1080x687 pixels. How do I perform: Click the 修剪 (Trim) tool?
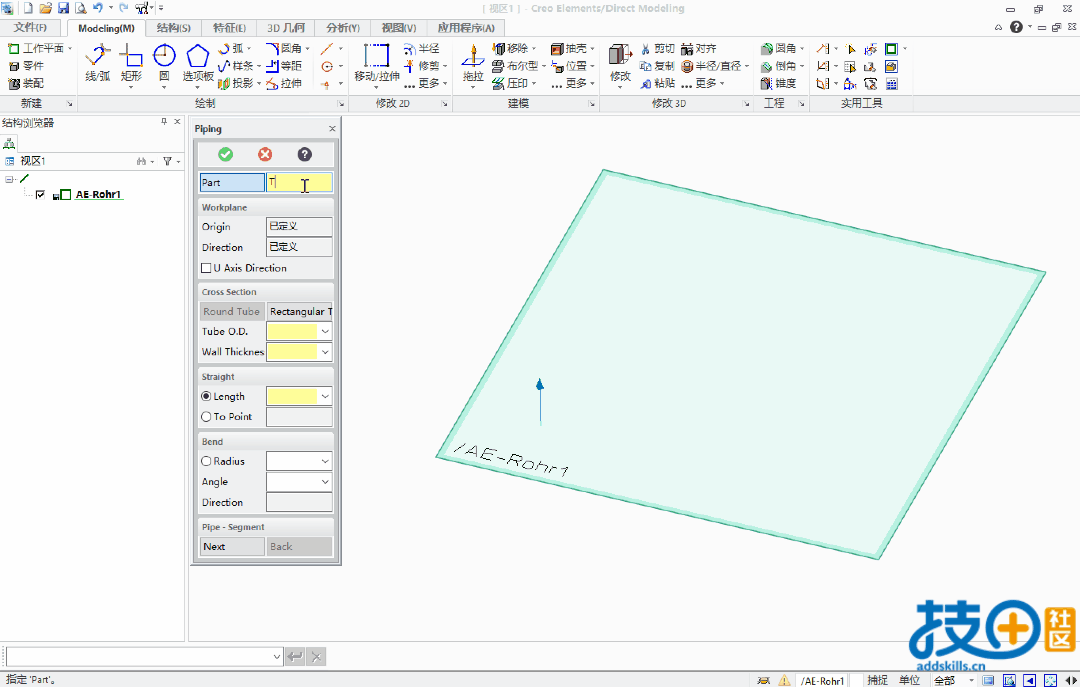click(422, 66)
